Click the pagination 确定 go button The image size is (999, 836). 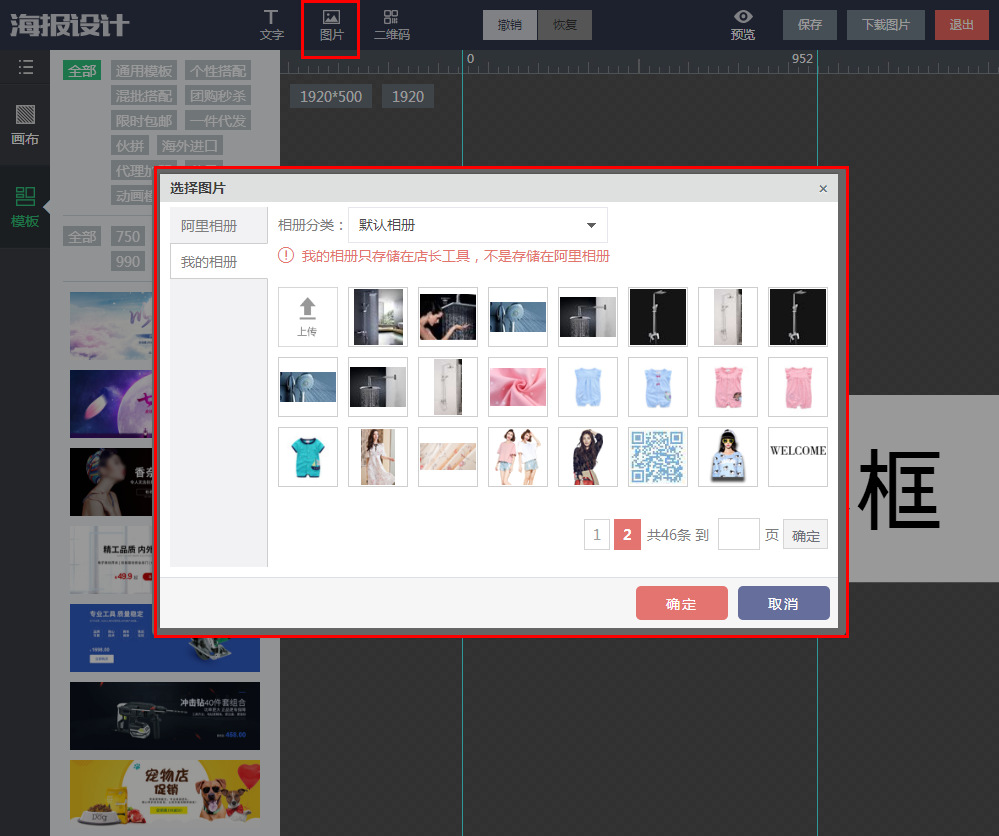[805, 535]
